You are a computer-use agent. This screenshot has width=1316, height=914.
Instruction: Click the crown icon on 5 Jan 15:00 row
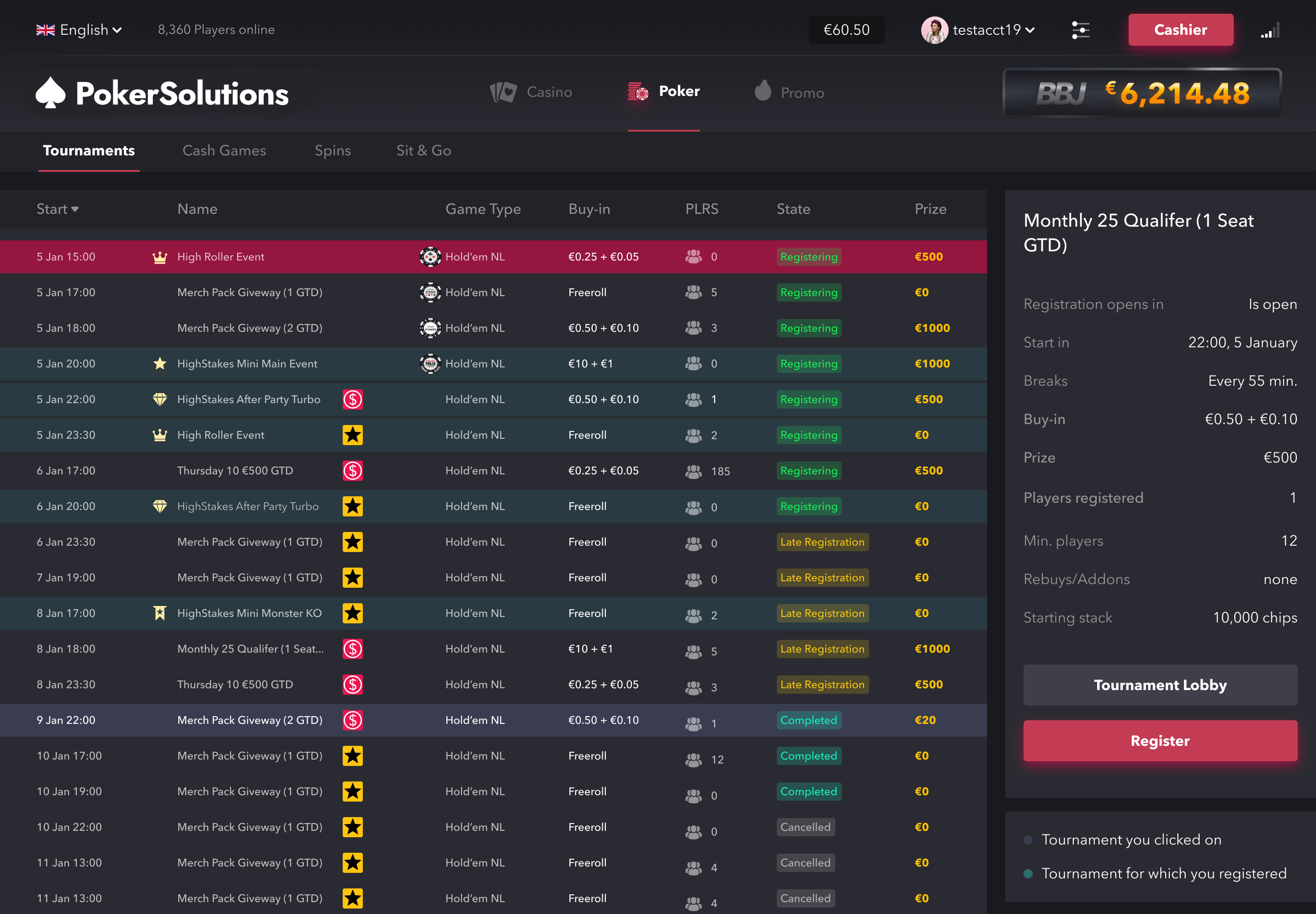160,257
